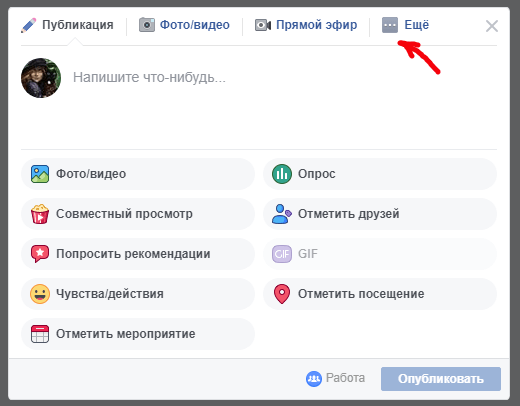This screenshot has width=520, height=406.
Task: Open the Работа audience selector
Action: click(335, 378)
